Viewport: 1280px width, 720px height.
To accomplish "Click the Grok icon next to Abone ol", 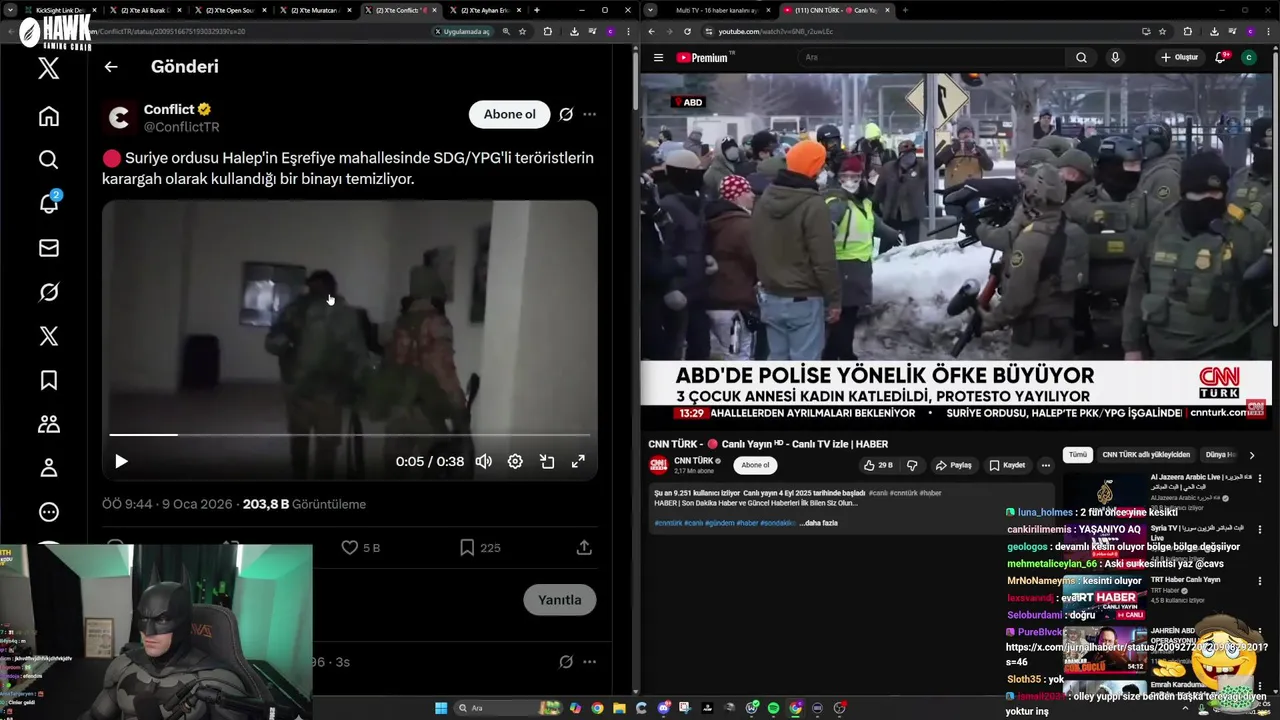I will click(x=566, y=114).
